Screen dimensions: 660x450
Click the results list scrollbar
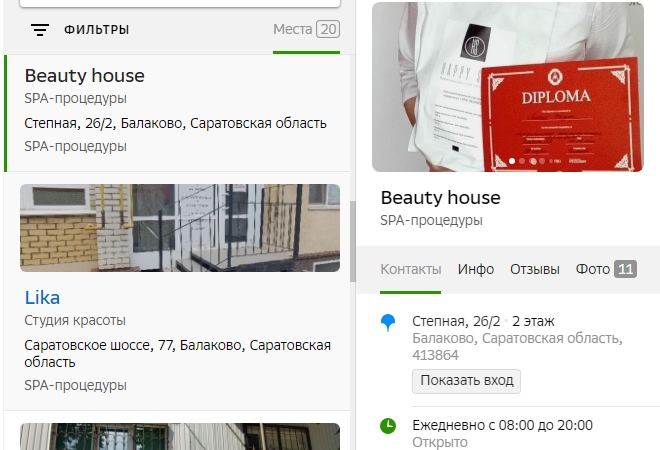[352, 240]
